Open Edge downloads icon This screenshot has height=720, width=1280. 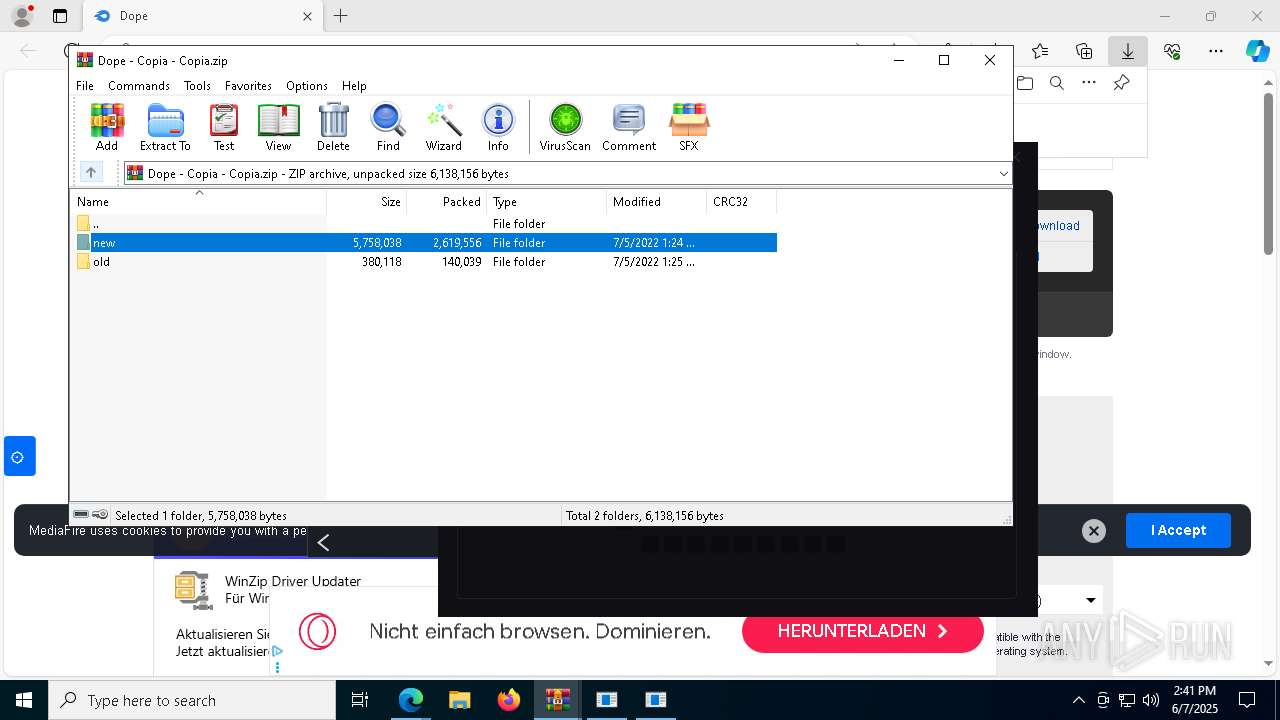[x=1127, y=51]
